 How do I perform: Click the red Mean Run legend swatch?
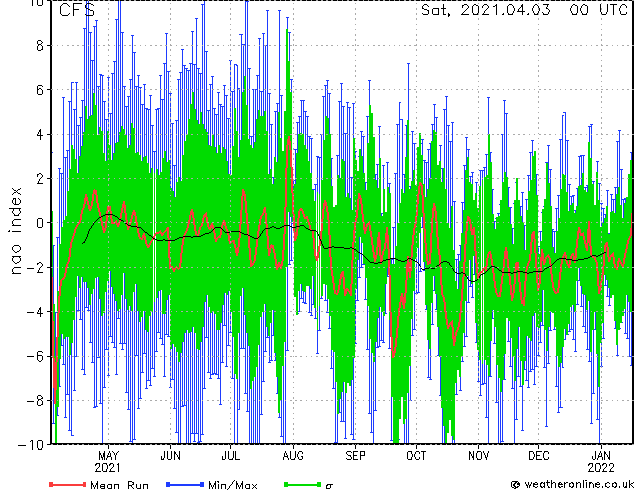68,484
